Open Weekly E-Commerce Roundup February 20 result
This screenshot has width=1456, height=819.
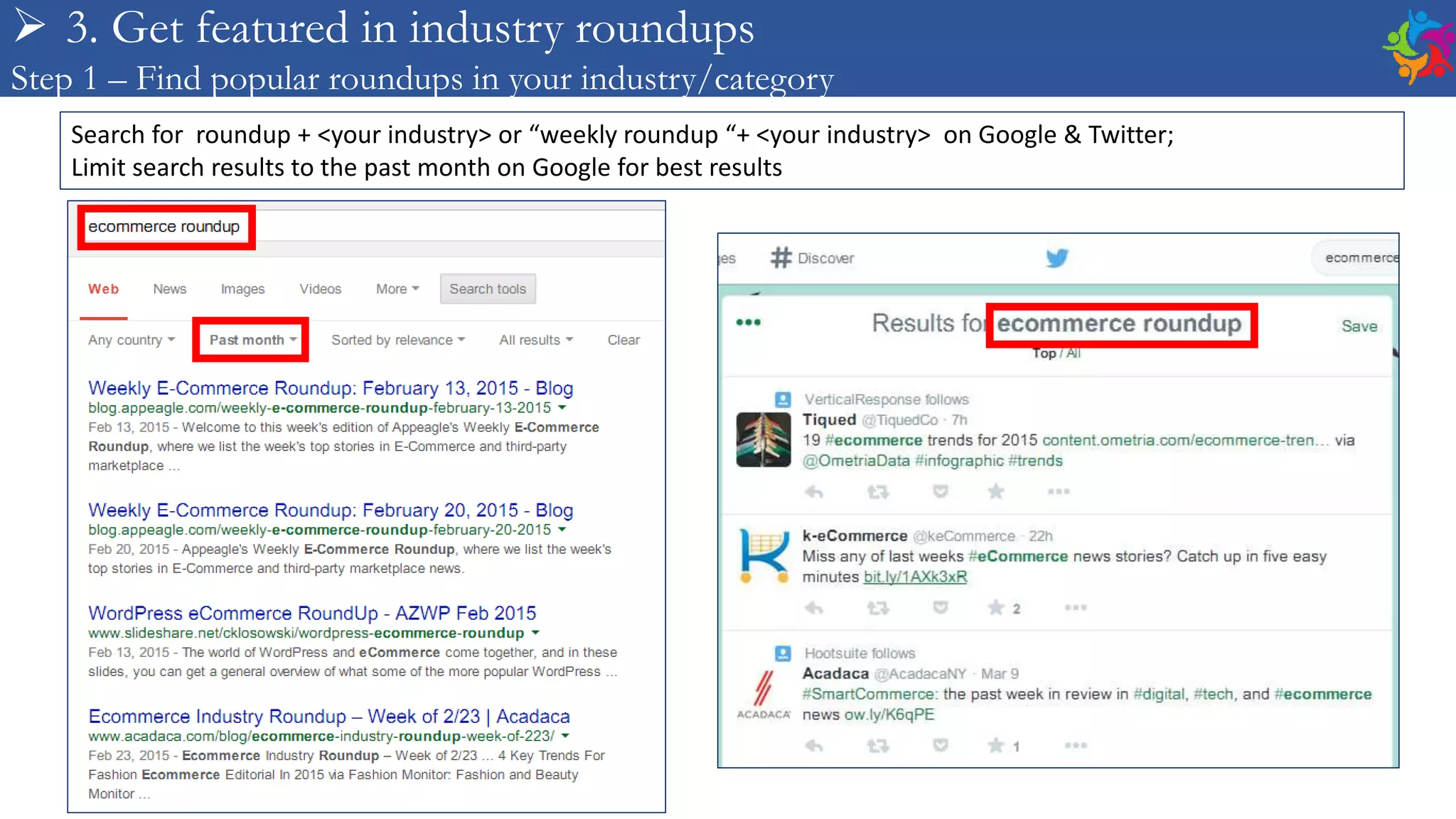click(331, 510)
